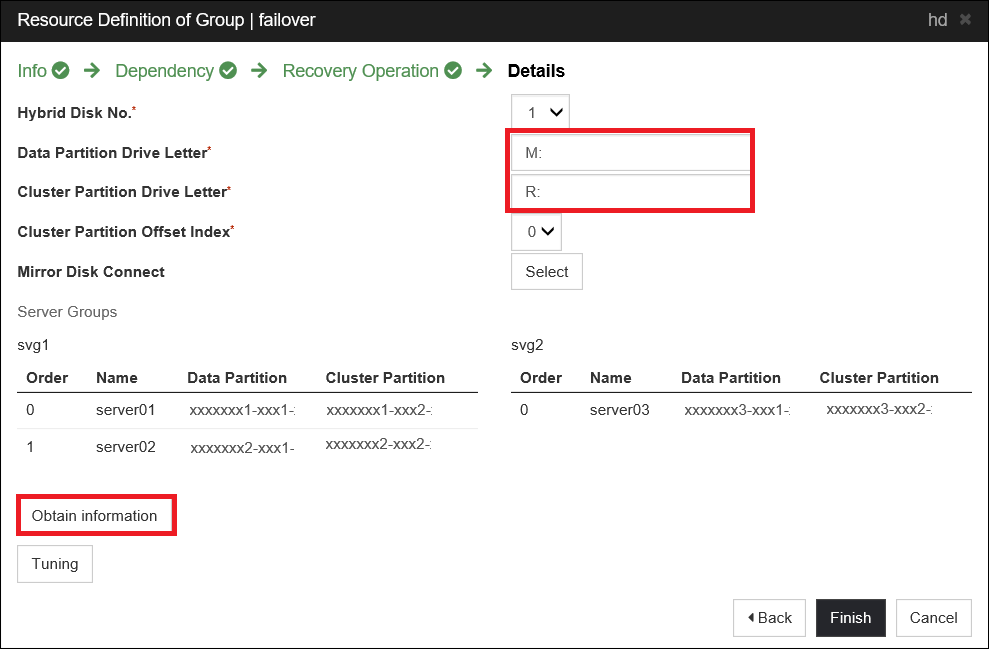Click the checkmark beside Recovery Operation
Viewport: 989px width, 649px height.
tap(452, 70)
